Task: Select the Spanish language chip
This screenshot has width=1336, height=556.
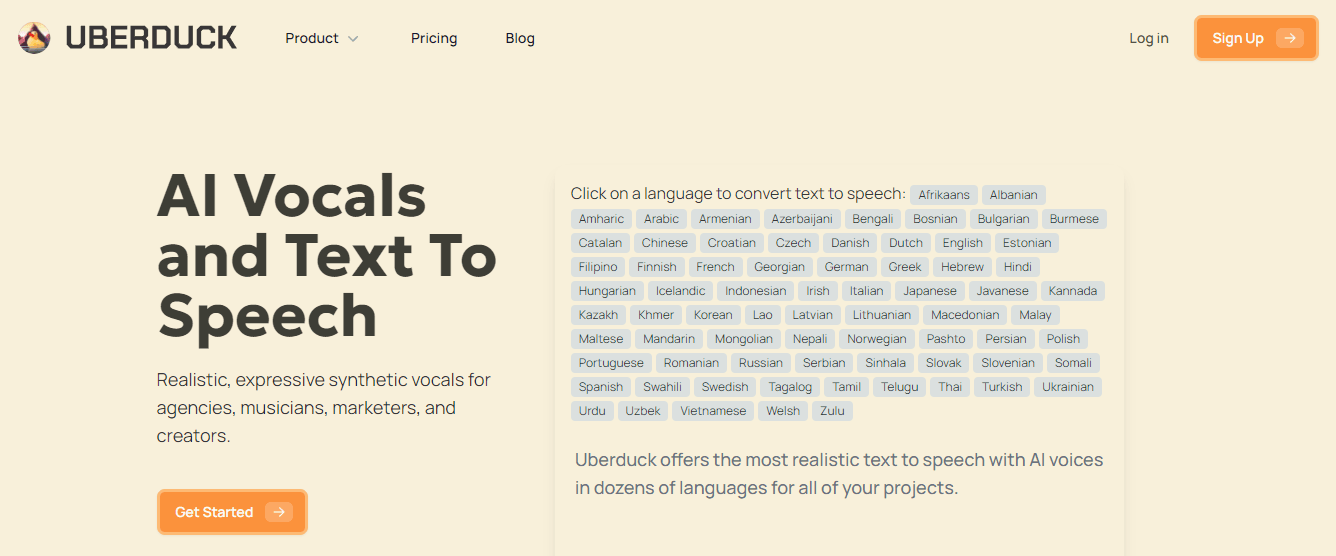Action: (601, 387)
